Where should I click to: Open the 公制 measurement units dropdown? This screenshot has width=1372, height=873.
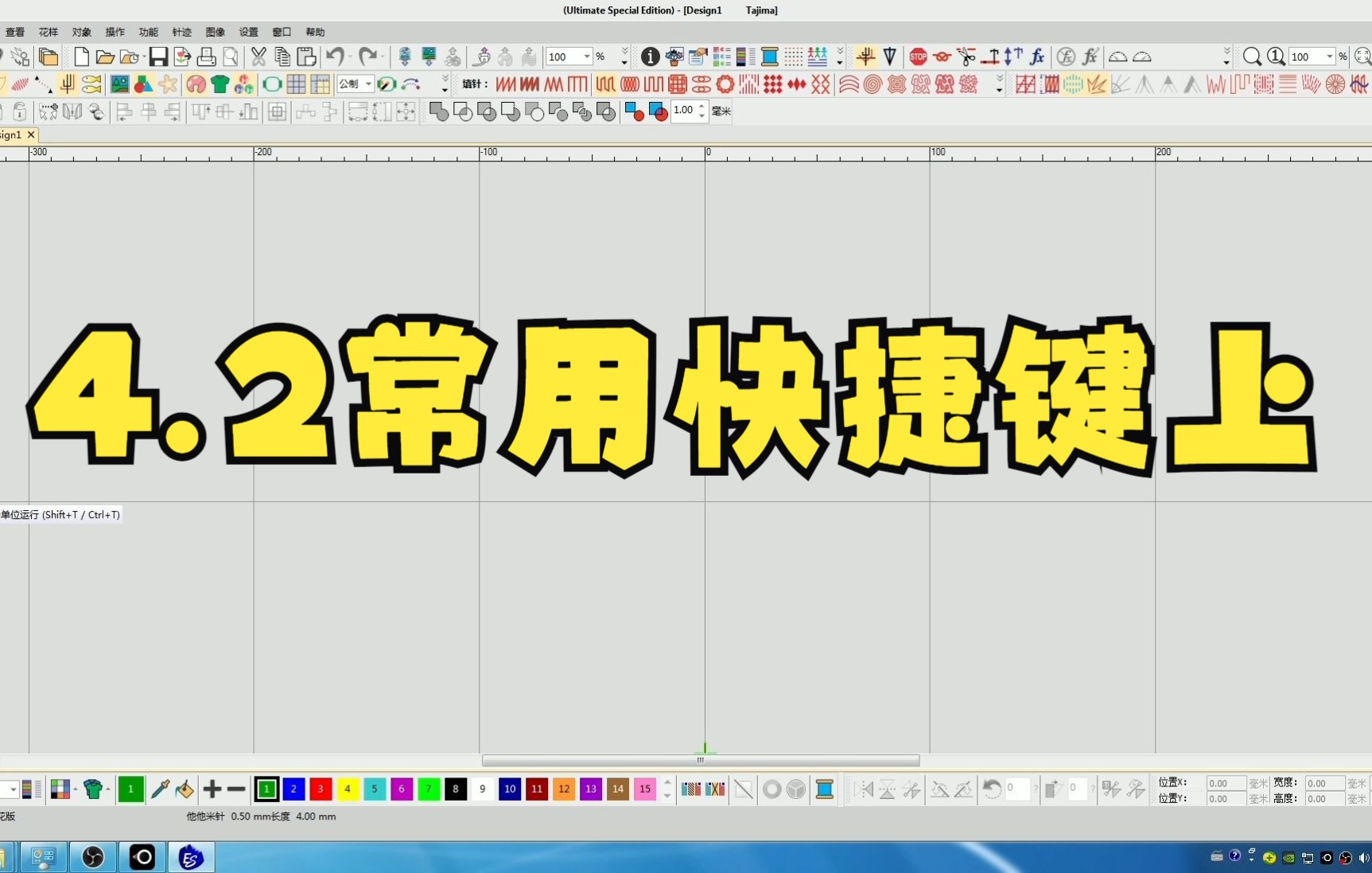click(369, 84)
